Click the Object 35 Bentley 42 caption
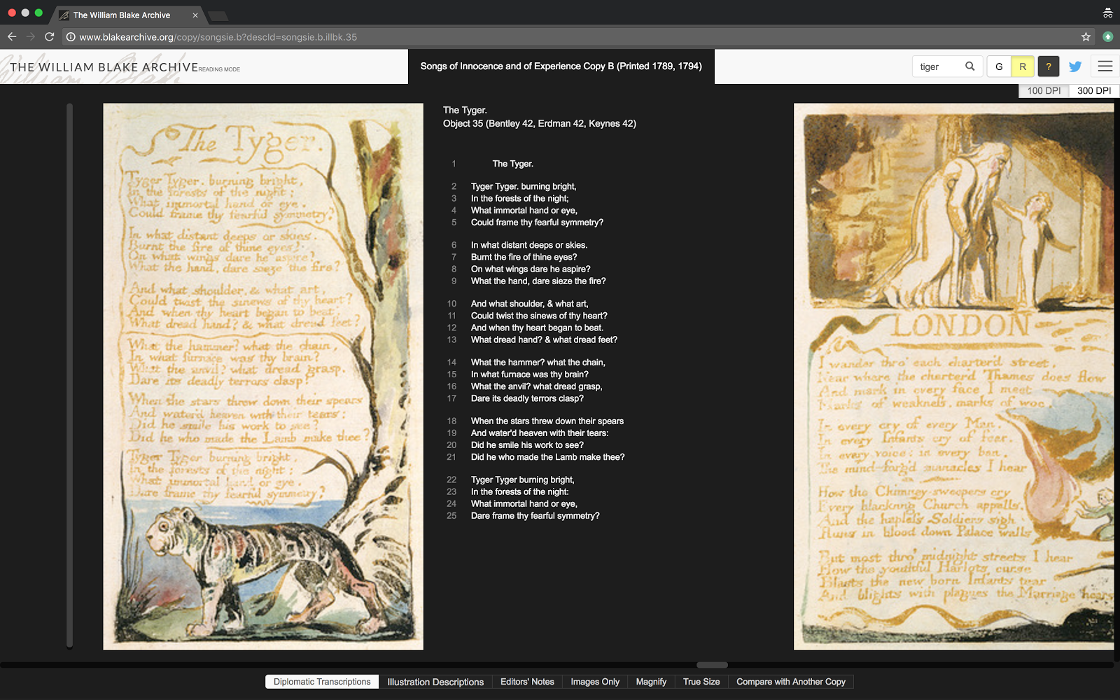 coord(539,124)
